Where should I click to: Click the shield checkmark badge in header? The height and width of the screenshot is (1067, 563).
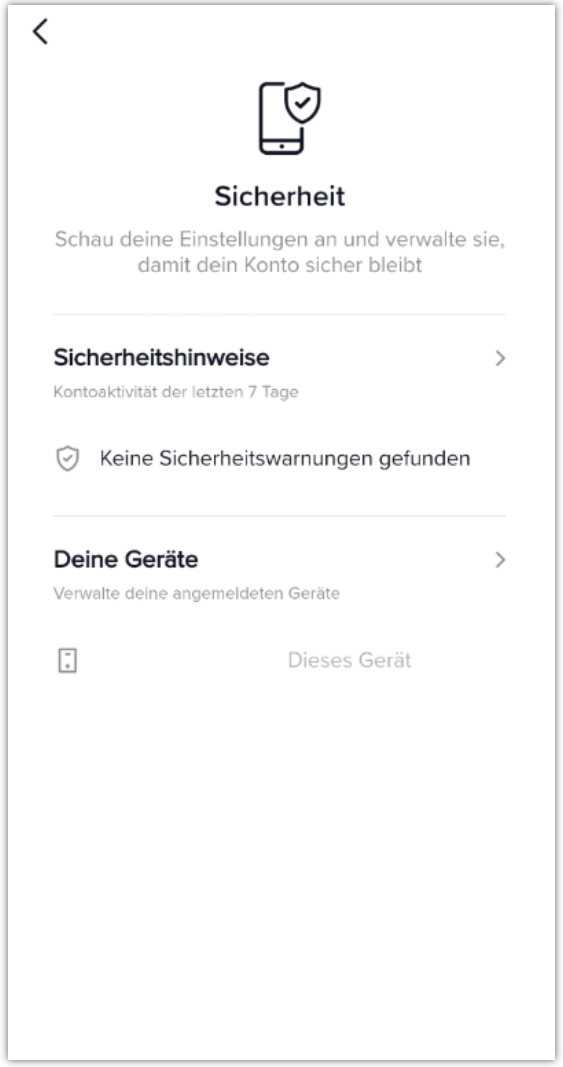pyautogui.click(x=302, y=103)
